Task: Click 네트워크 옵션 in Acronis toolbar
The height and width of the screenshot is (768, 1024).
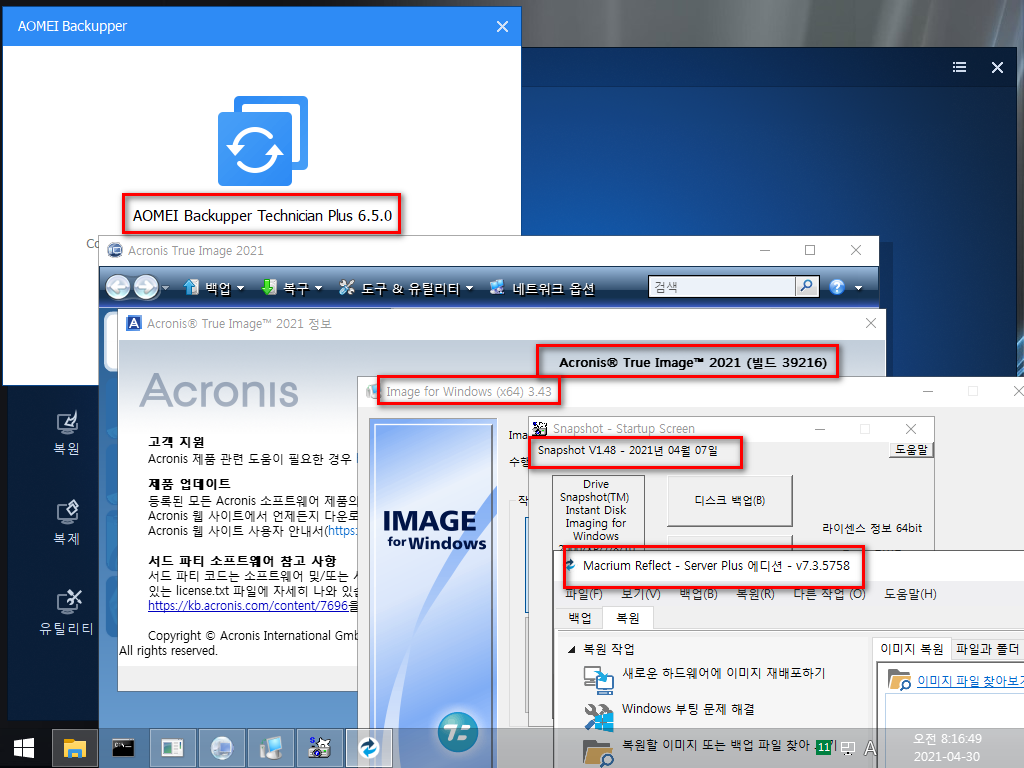Action: coord(542,287)
